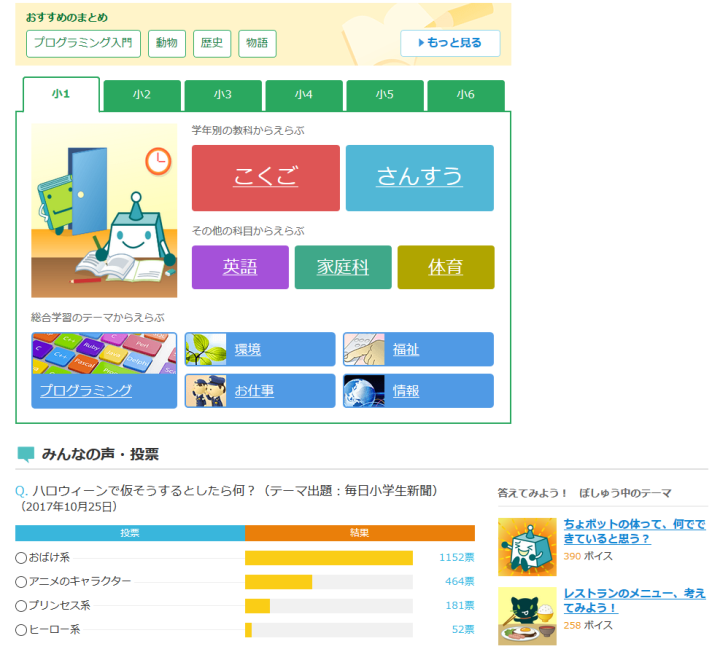Switch to the 小3 grade tab
The image size is (720, 649).
pyautogui.click(x=222, y=95)
